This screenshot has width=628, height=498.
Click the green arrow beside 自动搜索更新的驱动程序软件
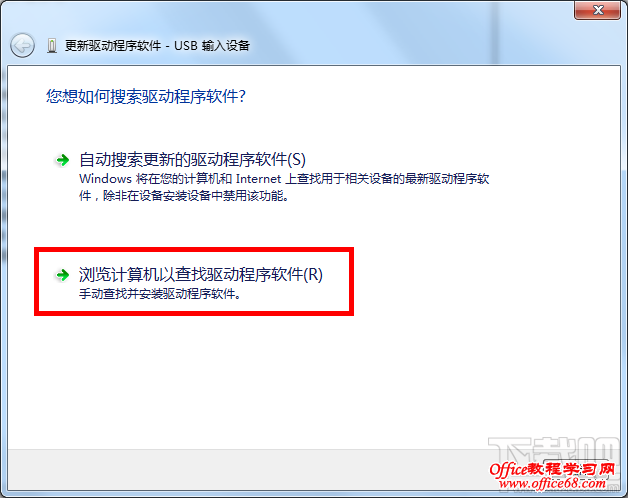(x=62, y=160)
